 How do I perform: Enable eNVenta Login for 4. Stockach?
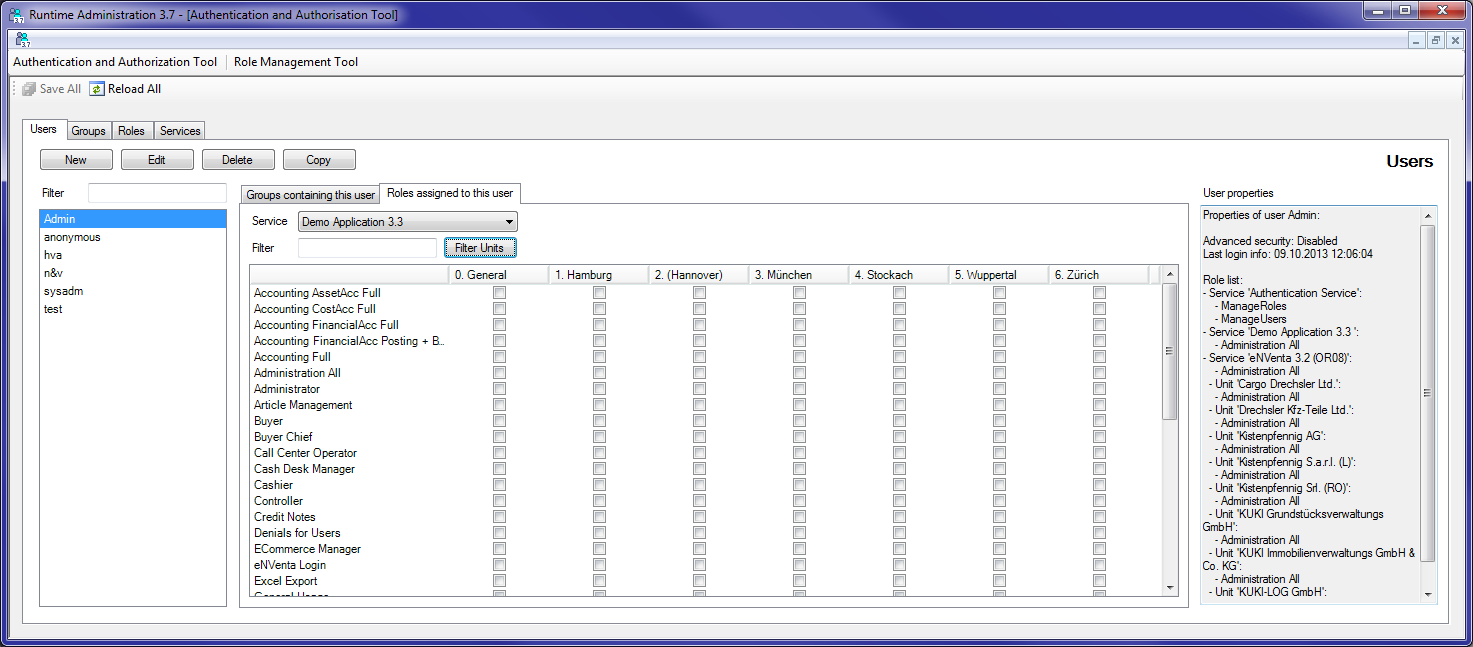(x=899, y=565)
